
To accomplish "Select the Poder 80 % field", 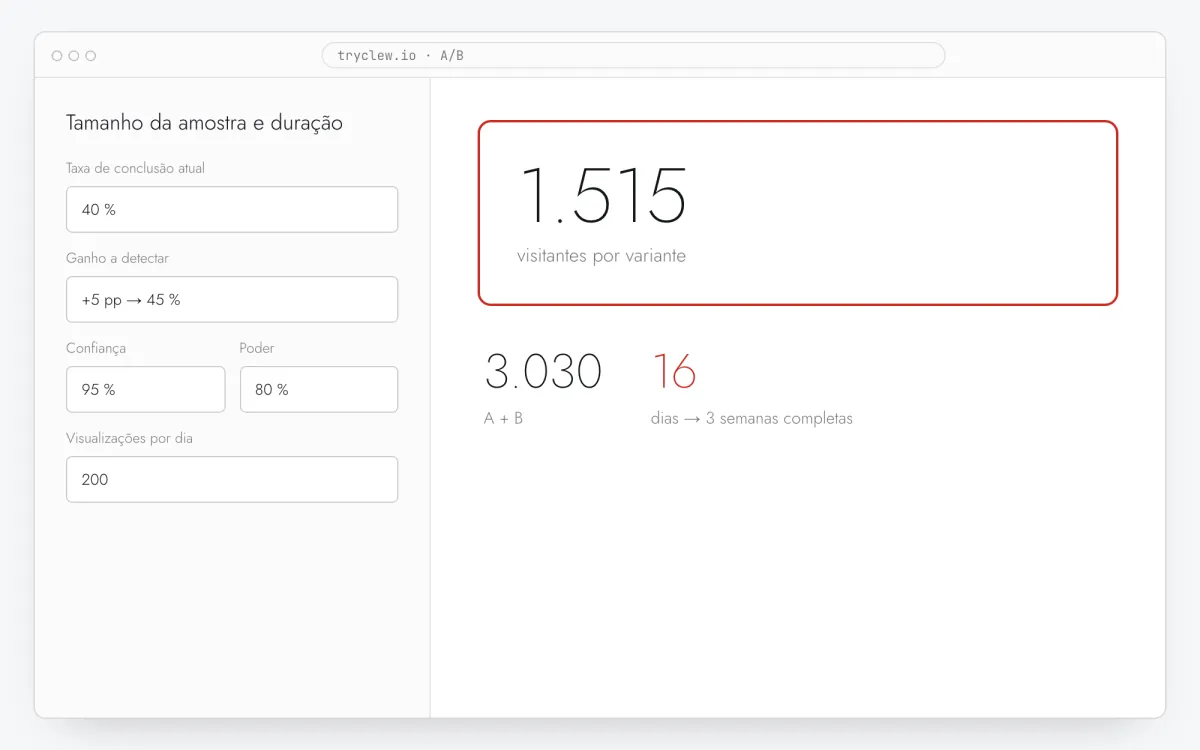I will tap(319, 389).
